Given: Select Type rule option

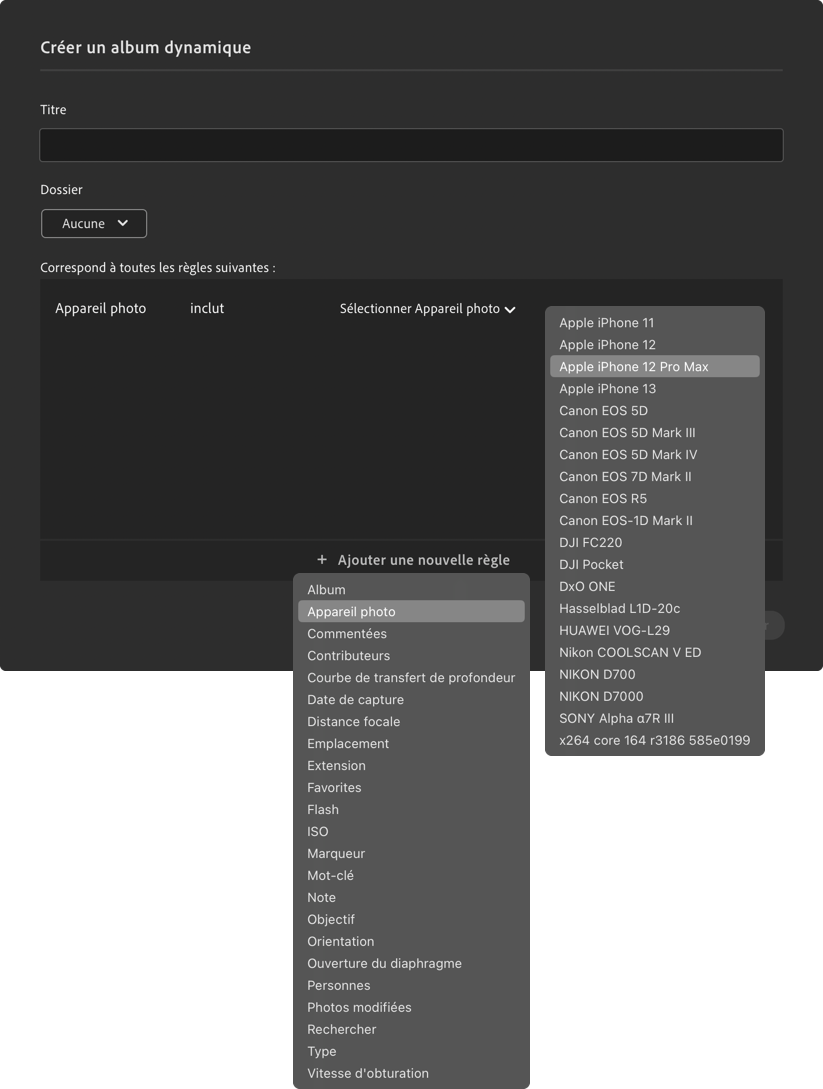Looking at the screenshot, I should click(x=411, y=1051).
